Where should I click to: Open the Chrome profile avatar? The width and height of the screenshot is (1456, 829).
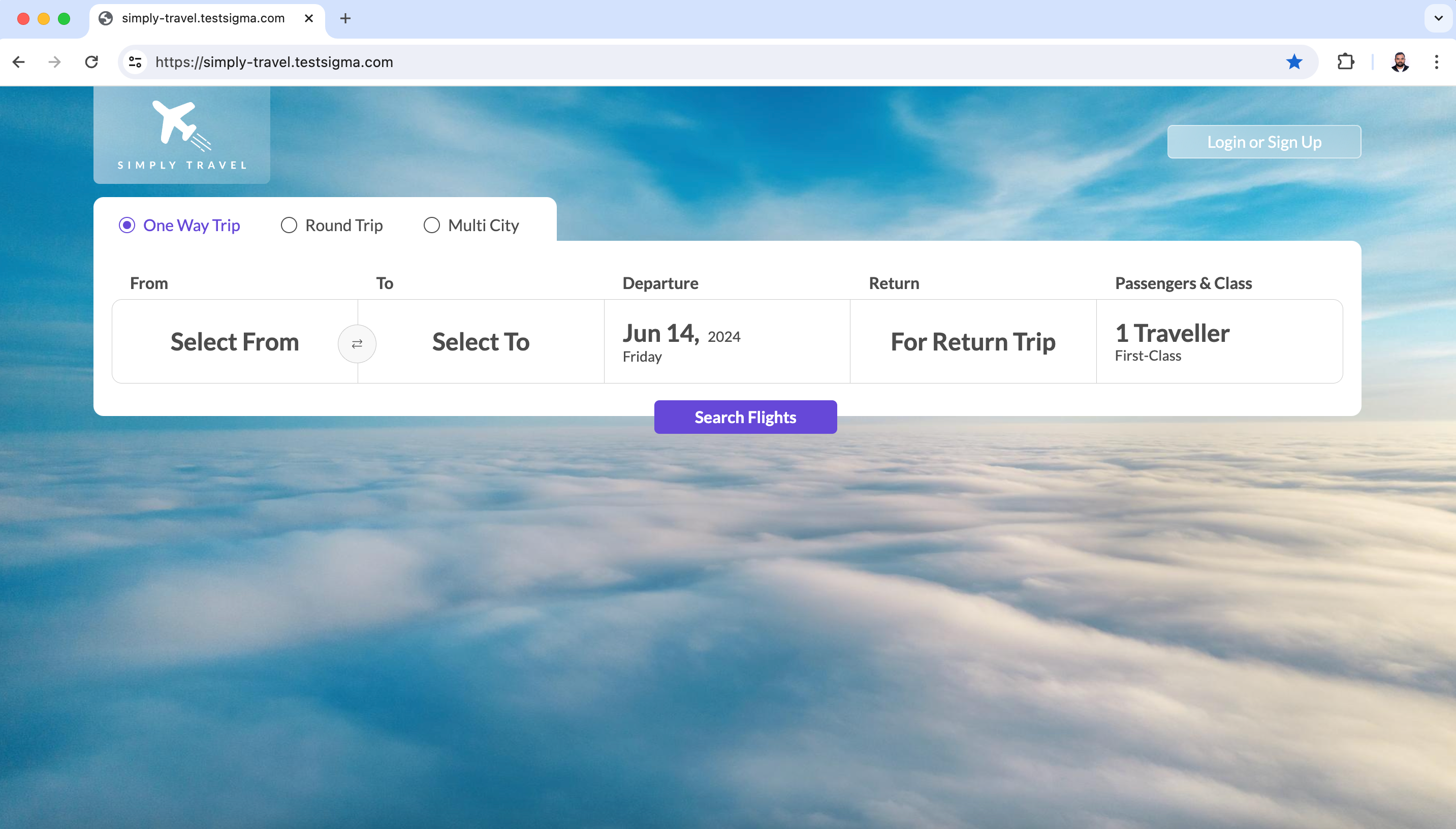tap(1400, 62)
